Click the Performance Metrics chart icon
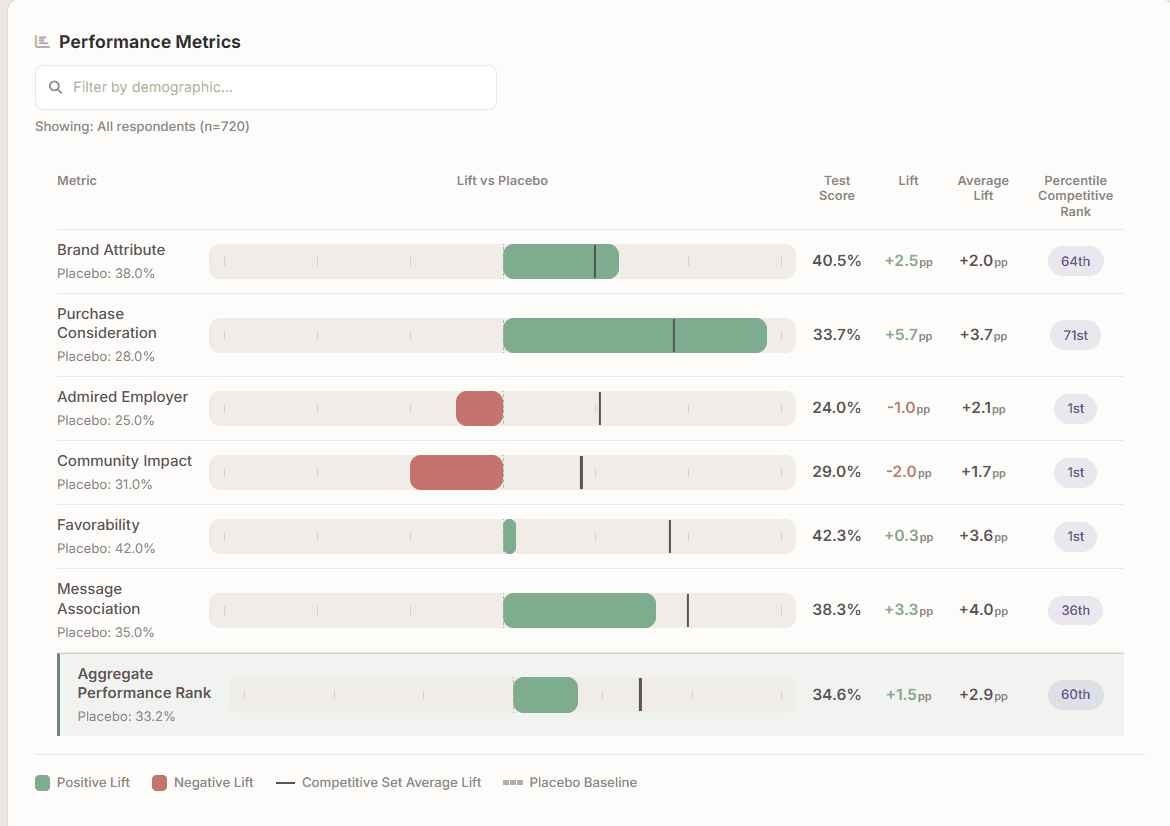This screenshot has width=1170, height=826. click(42, 42)
